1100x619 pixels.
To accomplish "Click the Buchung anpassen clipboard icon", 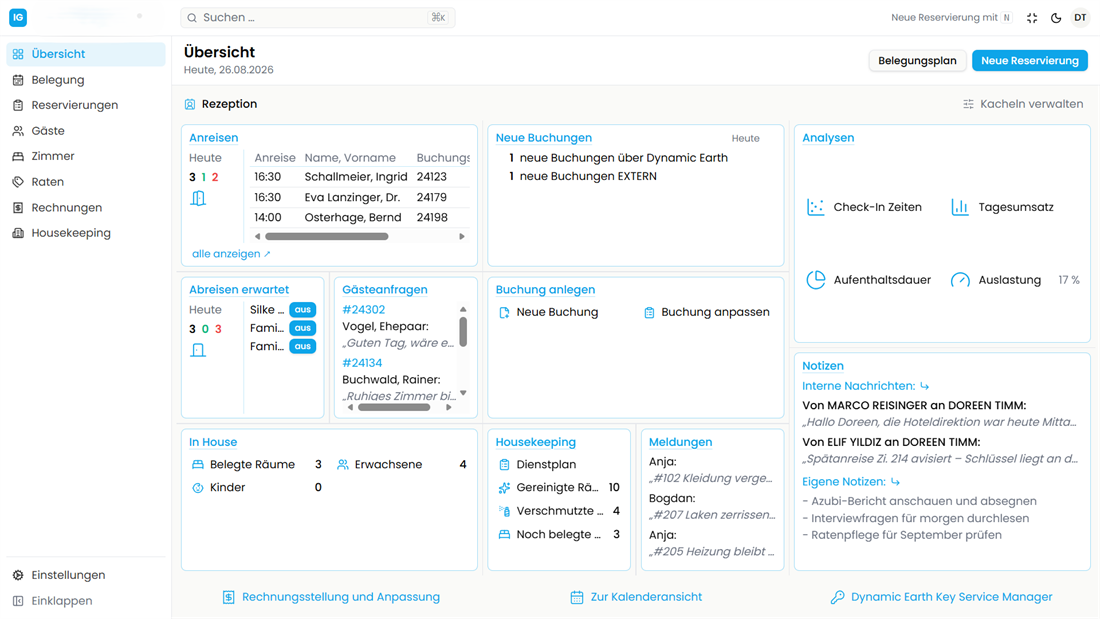I will pyautogui.click(x=649, y=312).
